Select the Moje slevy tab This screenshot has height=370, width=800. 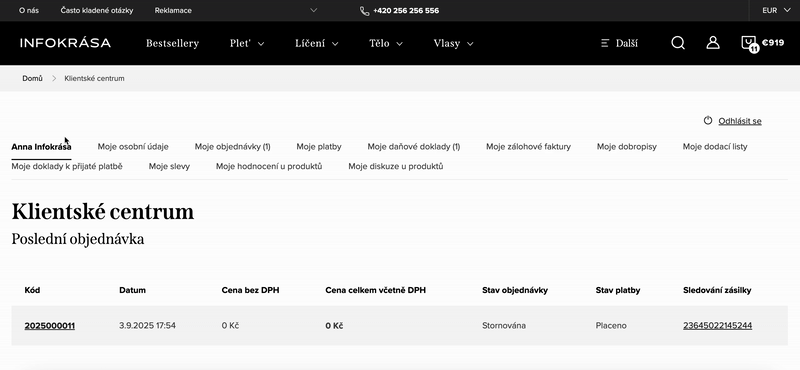point(169,166)
